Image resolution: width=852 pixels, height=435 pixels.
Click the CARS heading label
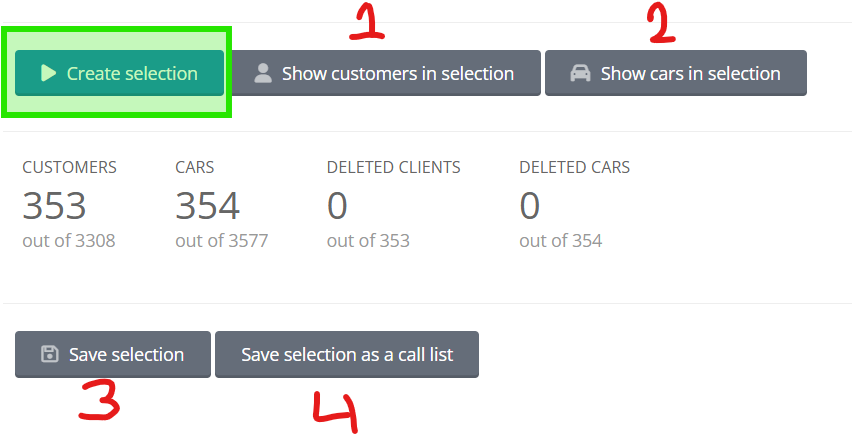pos(195,167)
